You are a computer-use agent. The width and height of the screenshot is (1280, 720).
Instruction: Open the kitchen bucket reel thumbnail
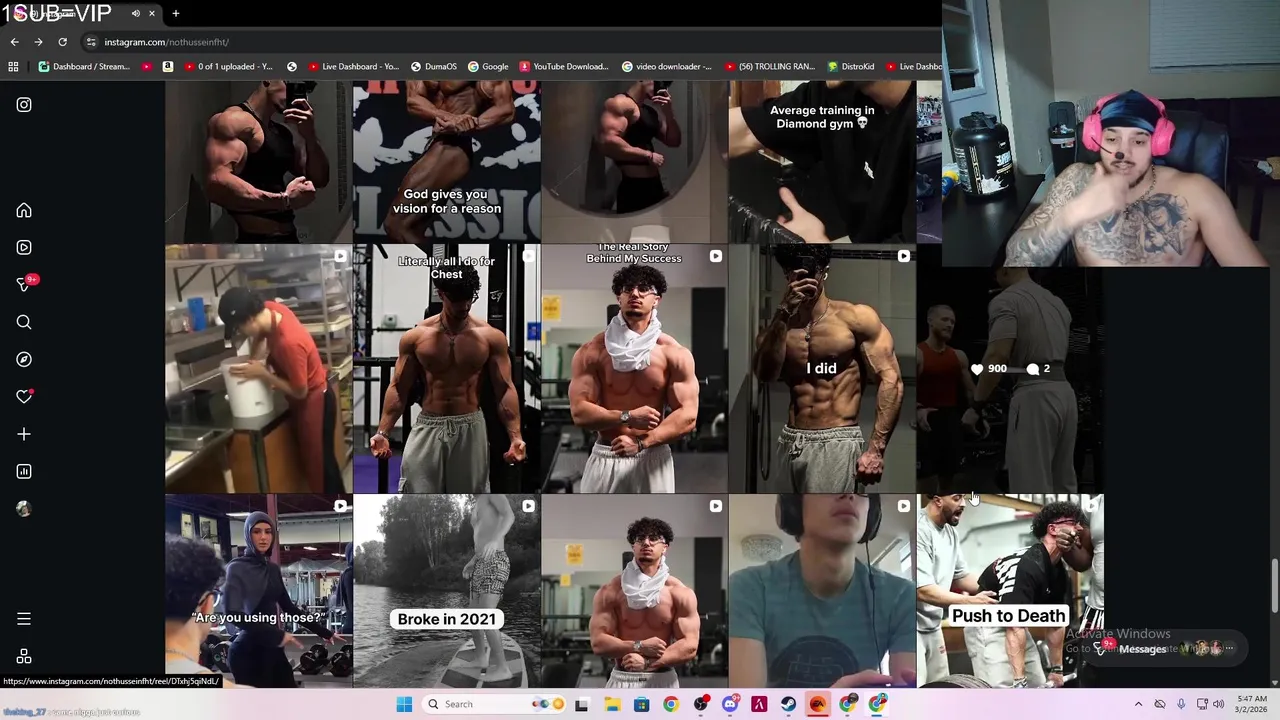click(258, 369)
